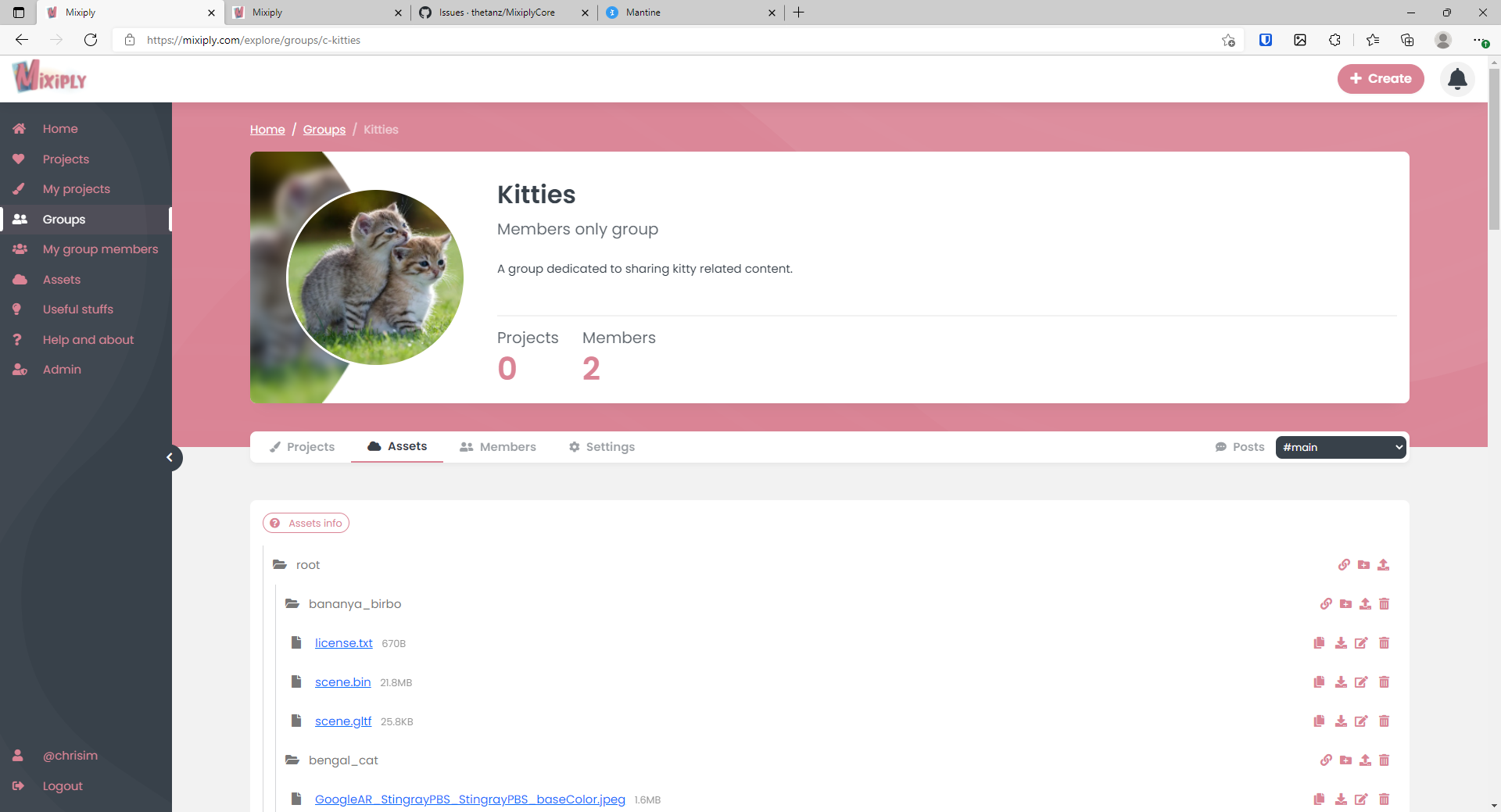Switch to the Projects tab
Screen dimensions: 1501x812
(302, 447)
